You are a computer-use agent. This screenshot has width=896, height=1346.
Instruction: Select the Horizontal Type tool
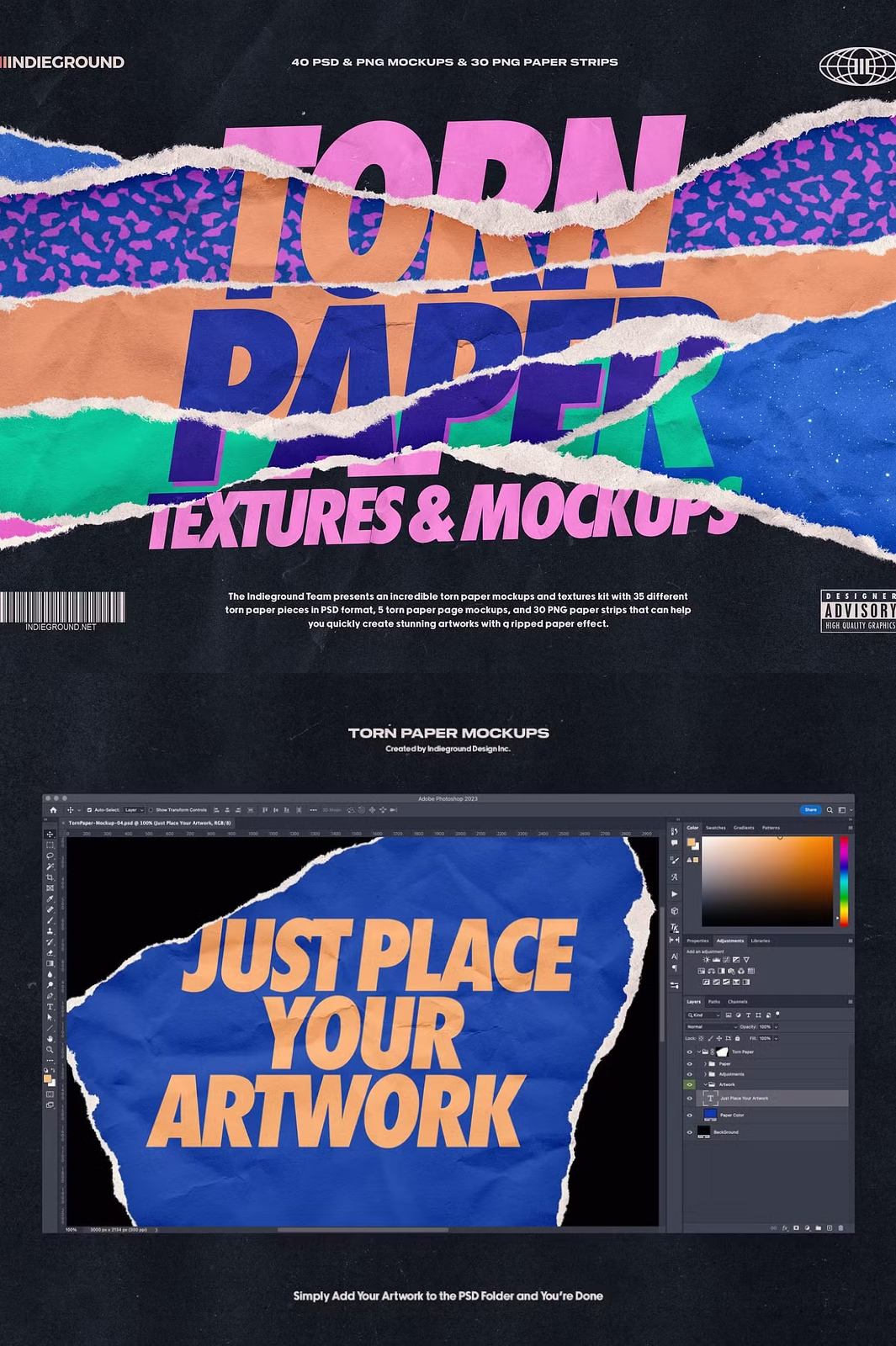50,1006
